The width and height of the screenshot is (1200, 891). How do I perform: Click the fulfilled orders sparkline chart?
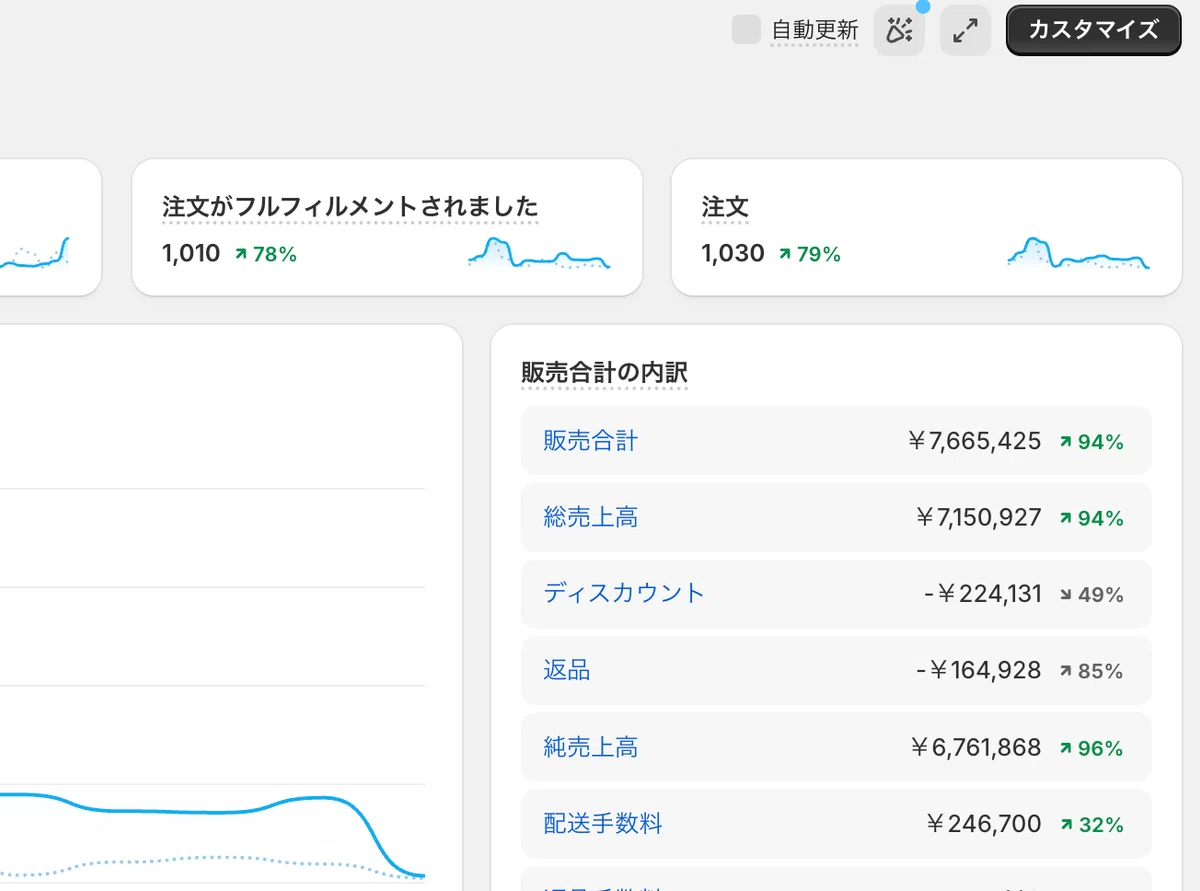(x=539, y=254)
